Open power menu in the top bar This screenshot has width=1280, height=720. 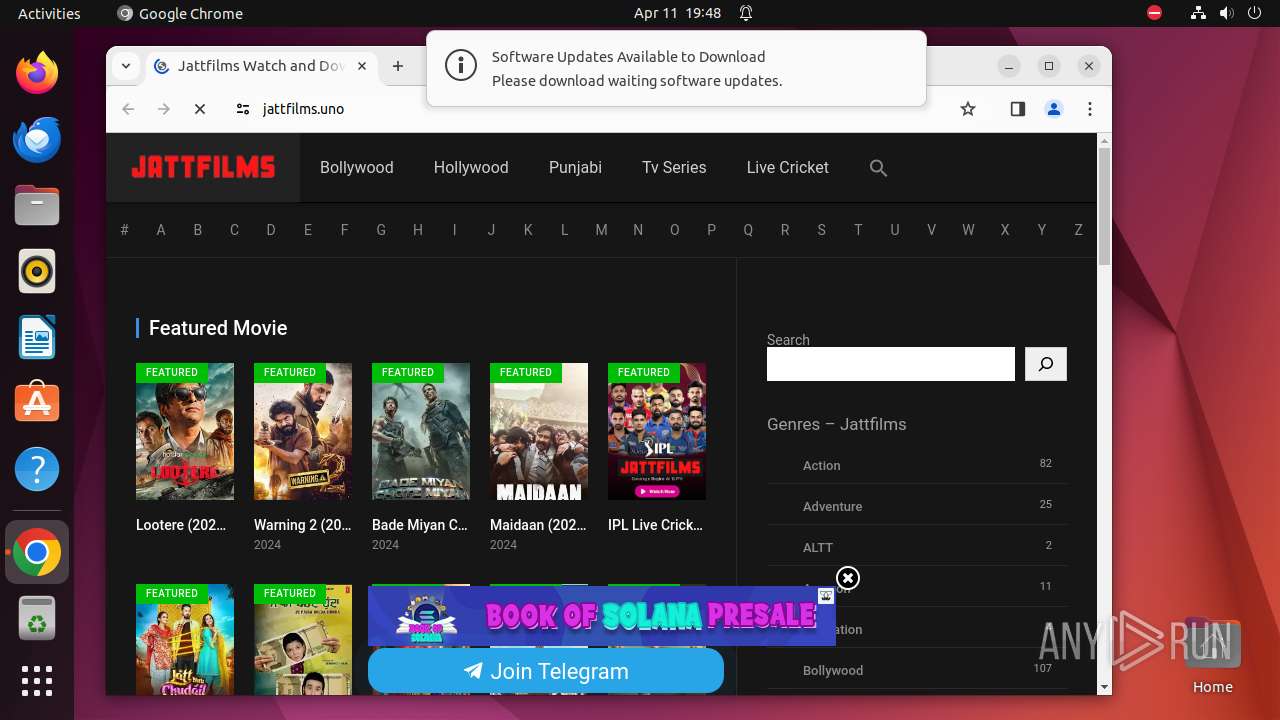point(1254,13)
